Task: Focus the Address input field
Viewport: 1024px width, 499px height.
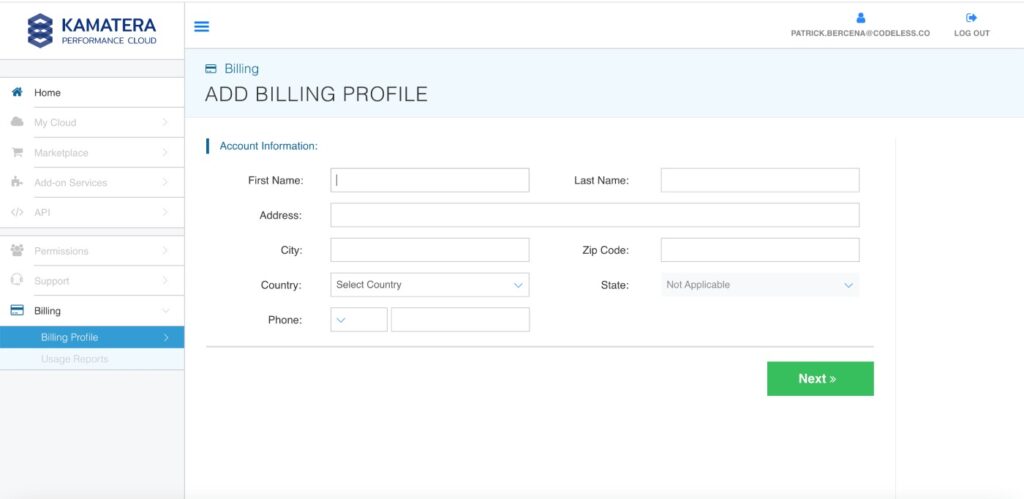Action: 594,215
